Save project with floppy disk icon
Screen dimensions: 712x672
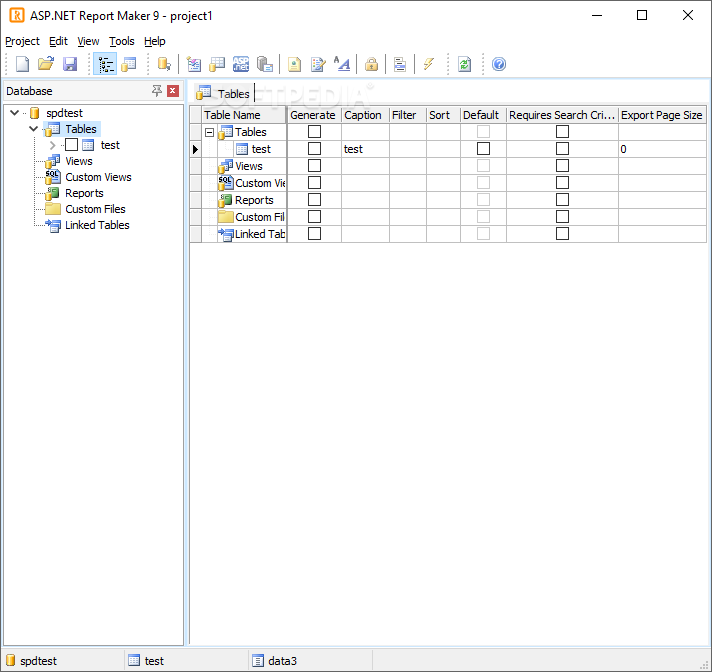point(69,64)
